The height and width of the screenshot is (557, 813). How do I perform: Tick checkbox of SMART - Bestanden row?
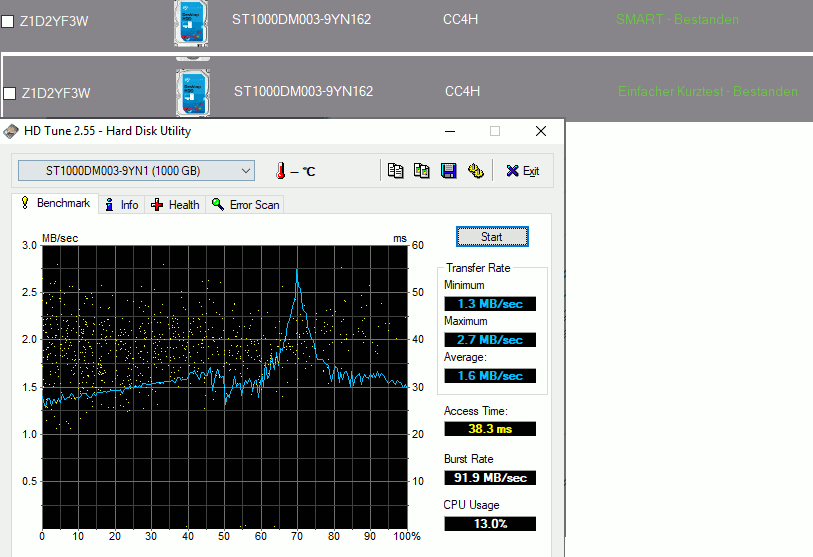tap(8, 21)
